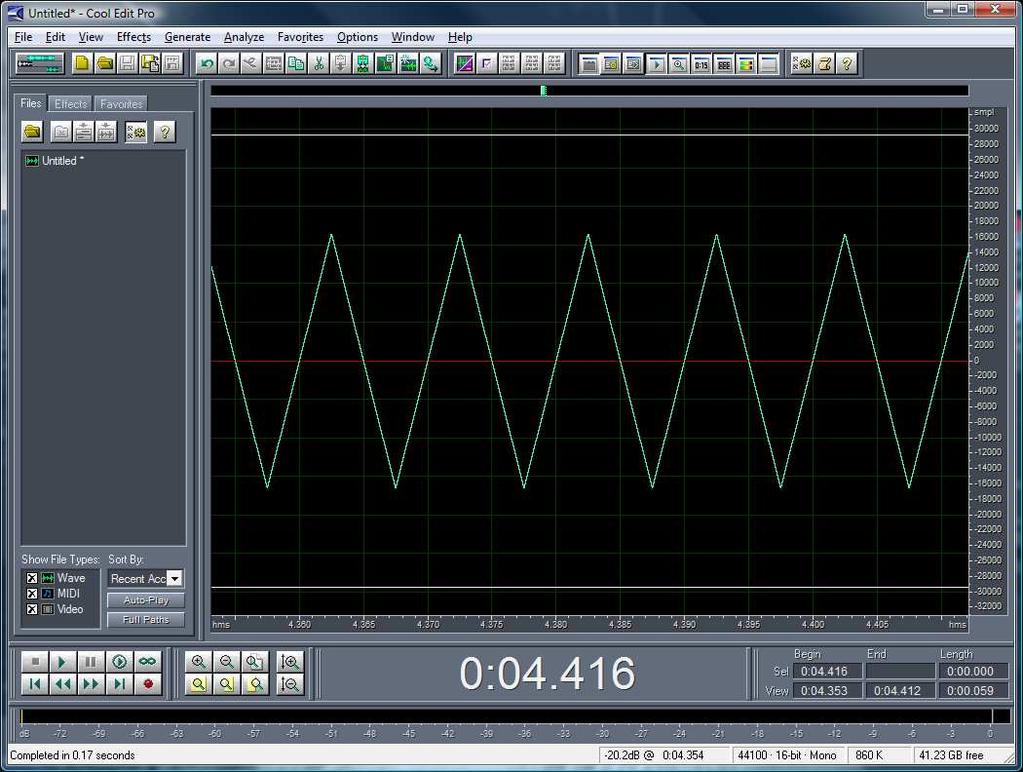Open the time display 0:15 window icon
Screen dimensions: 1023x772
[701, 64]
